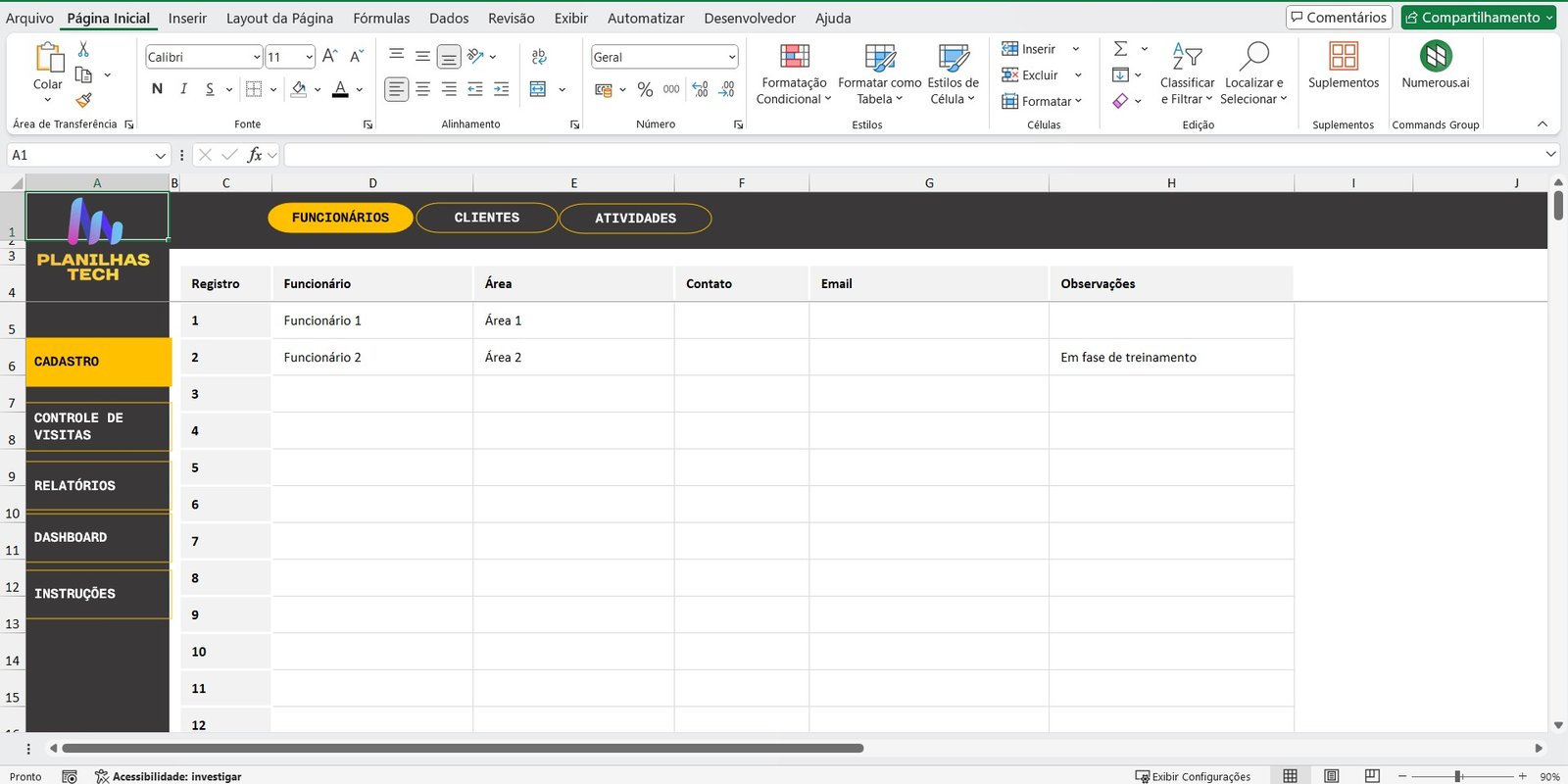Open the number format Geral dropdown
1568x784 pixels.
pyautogui.click(x=731, y=57)
